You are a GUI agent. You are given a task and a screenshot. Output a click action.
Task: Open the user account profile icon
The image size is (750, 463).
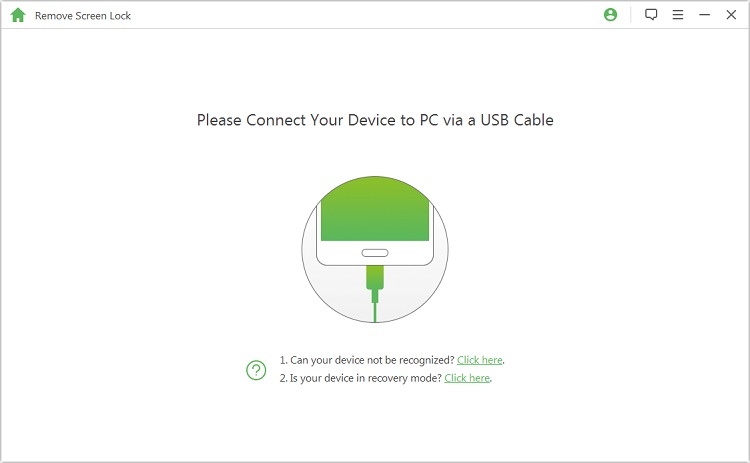click(x=611, y=15)
